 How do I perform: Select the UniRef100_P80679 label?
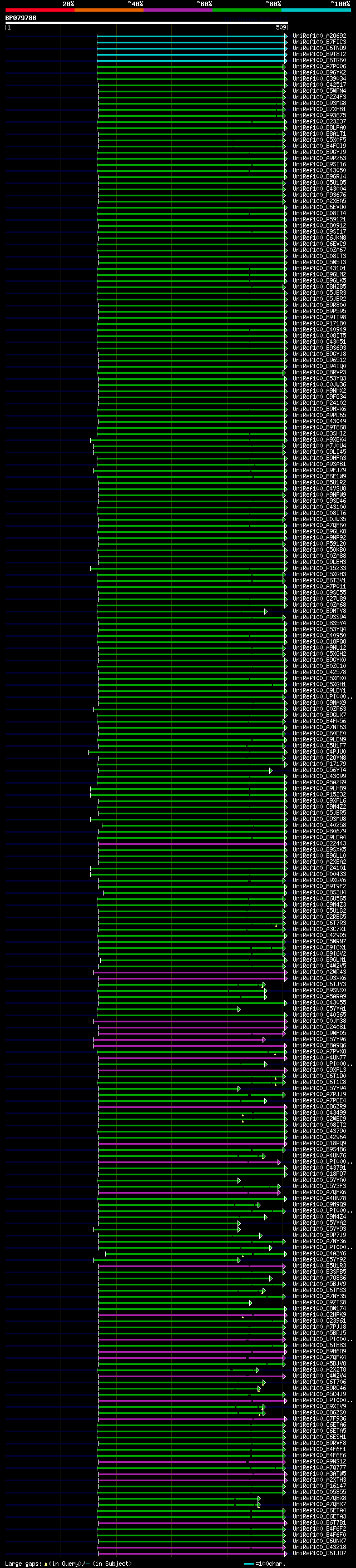click(319, 832)
